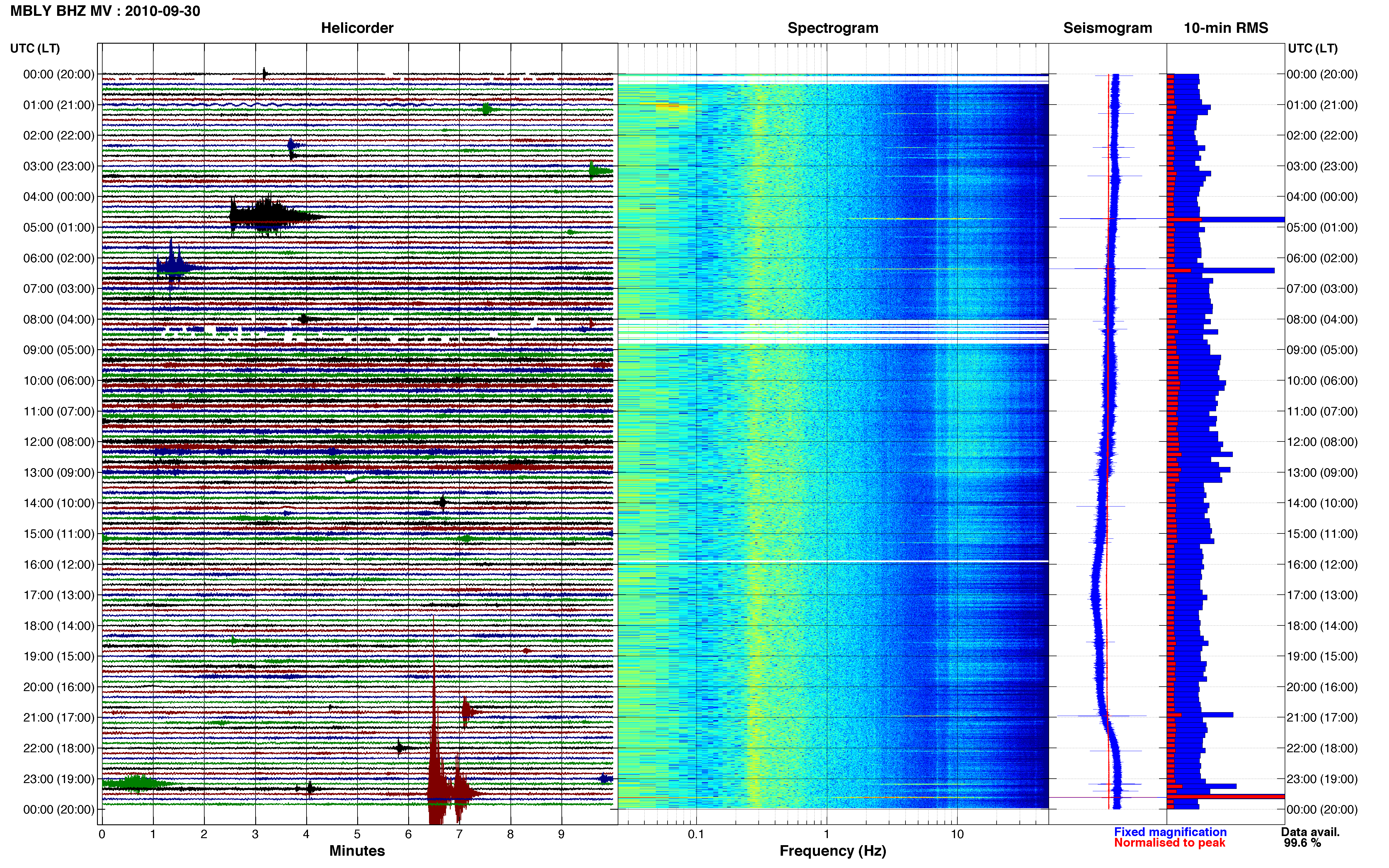
Task: Click the 'Seismogram' panel heading
Action: click(1108, 28)
